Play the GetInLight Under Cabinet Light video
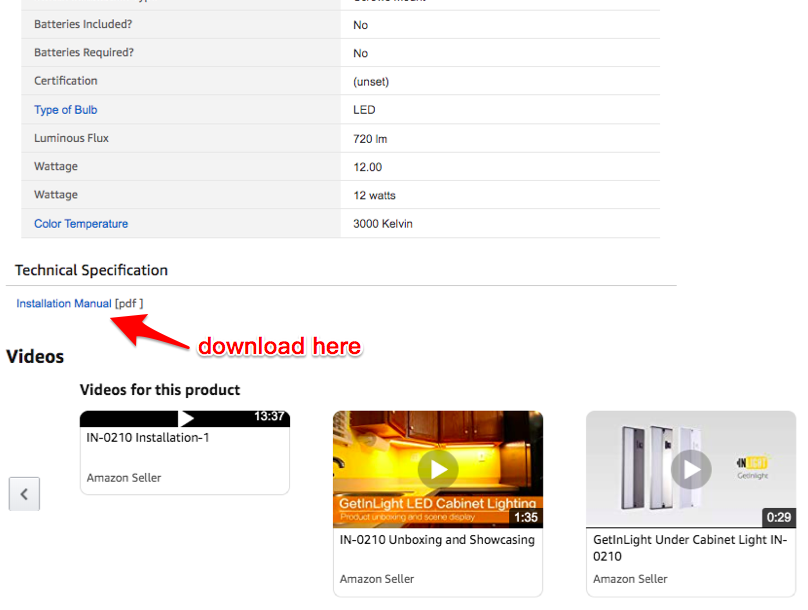 (x=690, y=469)
